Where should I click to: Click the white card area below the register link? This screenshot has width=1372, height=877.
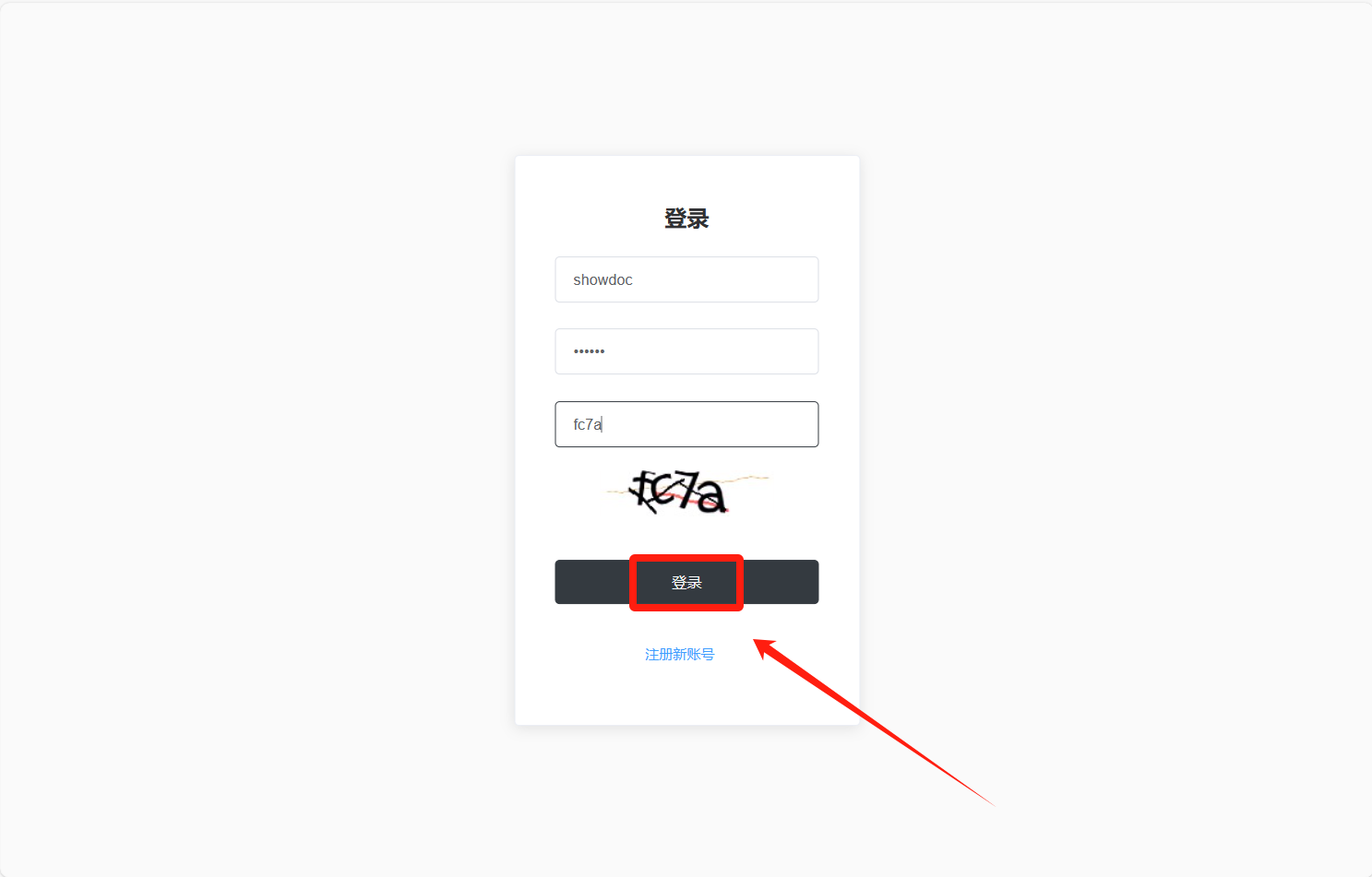(686, 696)
